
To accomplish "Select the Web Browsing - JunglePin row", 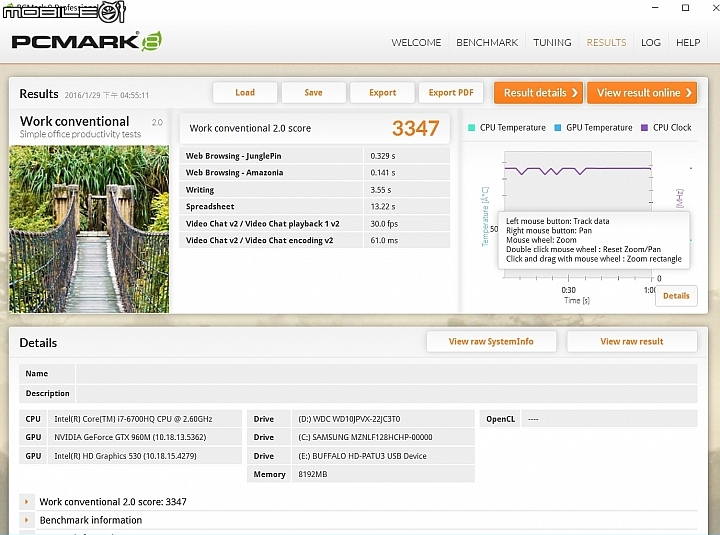I will pyautogui.click(x=315, y=156).
